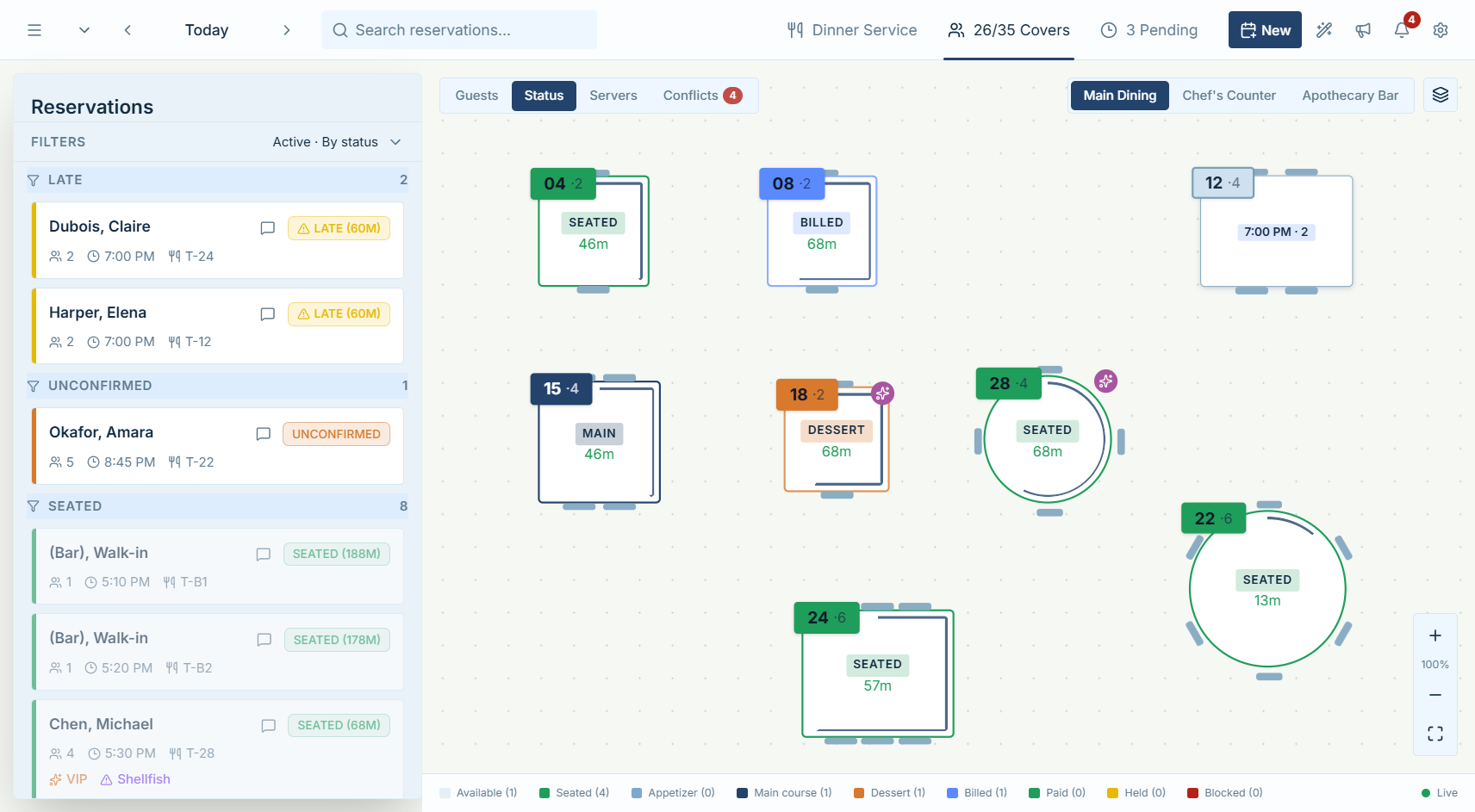Open the view dropdown chevron next to menu

pos(84,30)
